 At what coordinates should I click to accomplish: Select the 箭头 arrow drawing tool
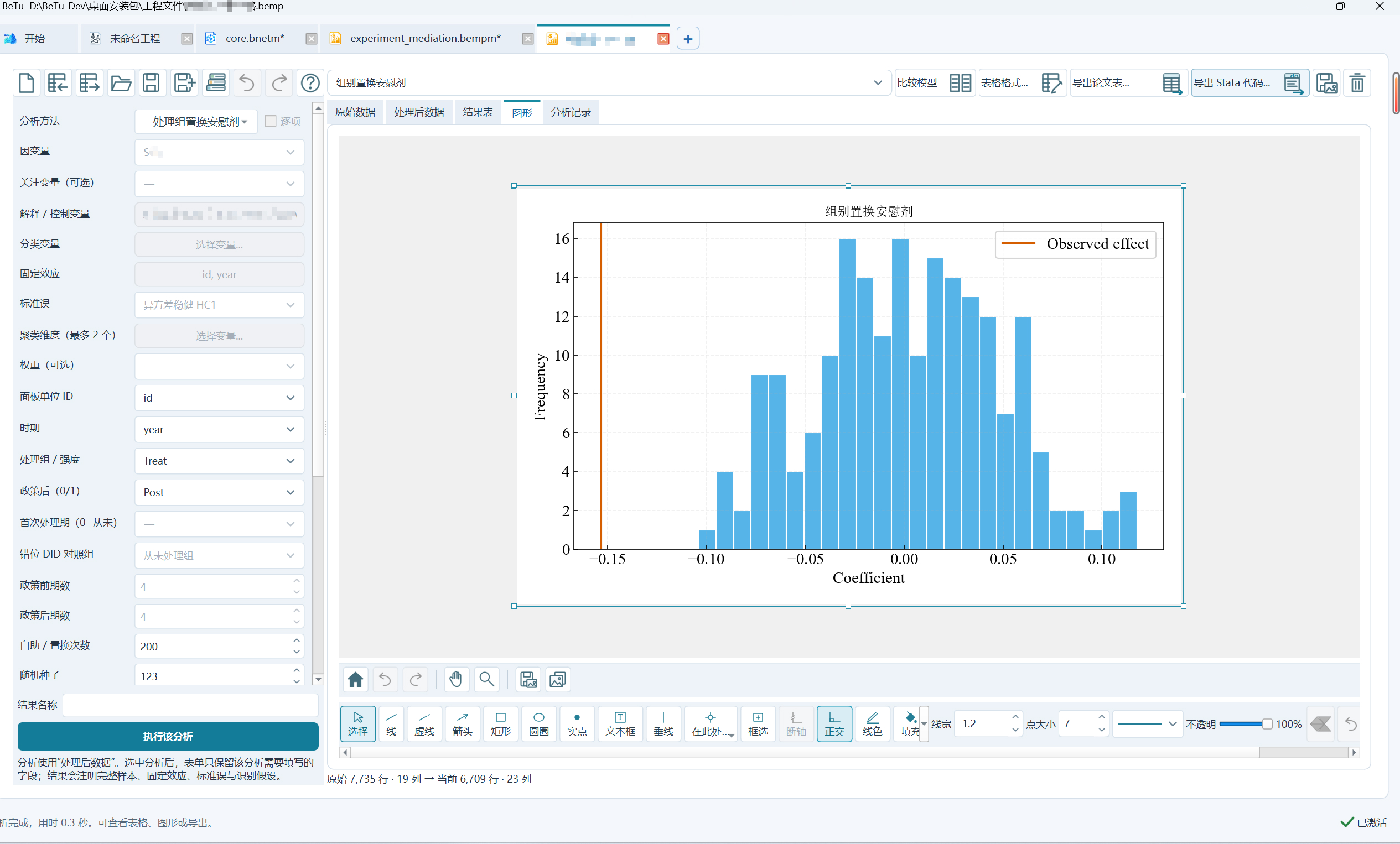[463, 723]
